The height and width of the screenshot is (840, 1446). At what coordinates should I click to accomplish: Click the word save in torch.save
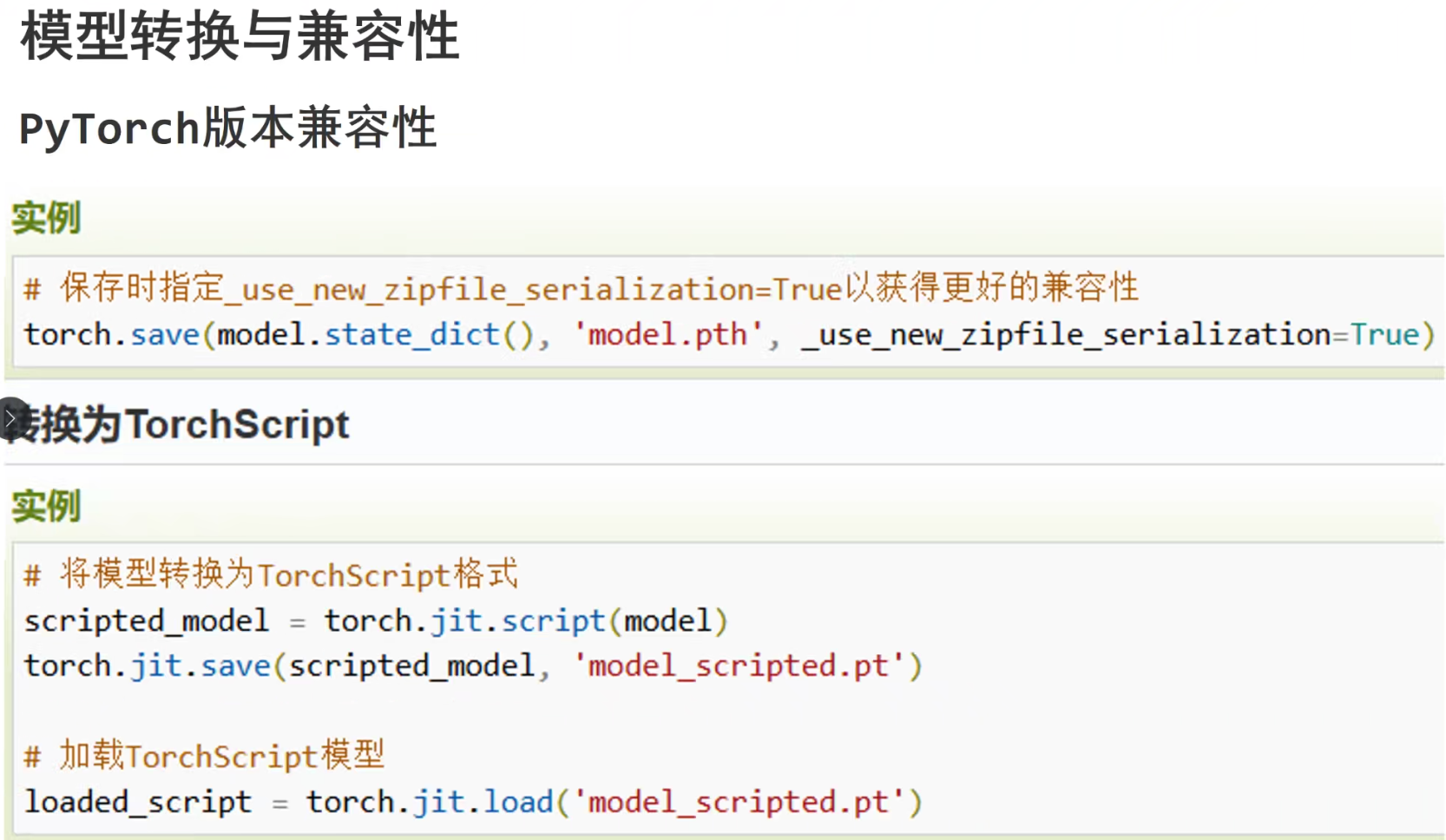165,335
